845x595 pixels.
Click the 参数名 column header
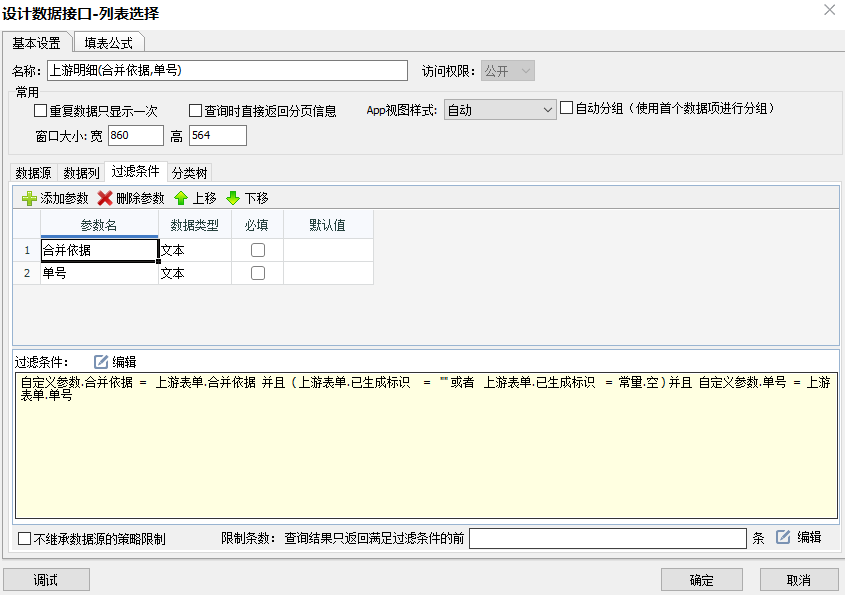(99, 225)
